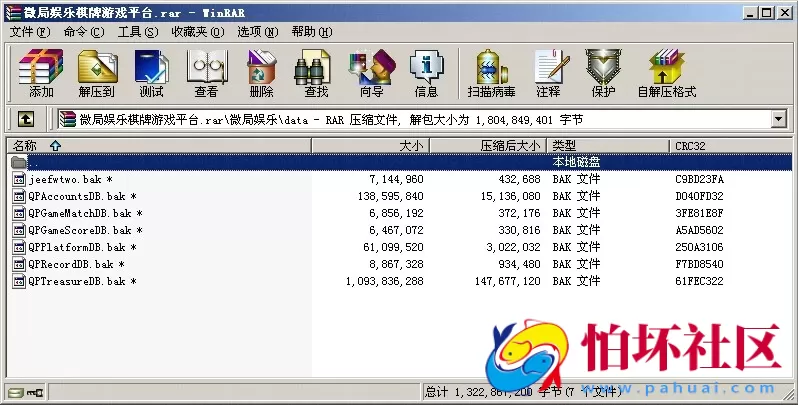Click packed size 147,677,120
This screenshot has width=798, height=405.
click(508, 281)
